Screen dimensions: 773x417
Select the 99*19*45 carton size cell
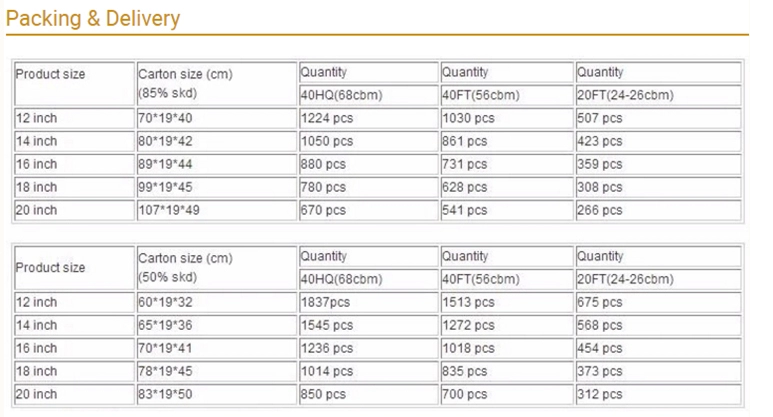[x=164, y=187]
